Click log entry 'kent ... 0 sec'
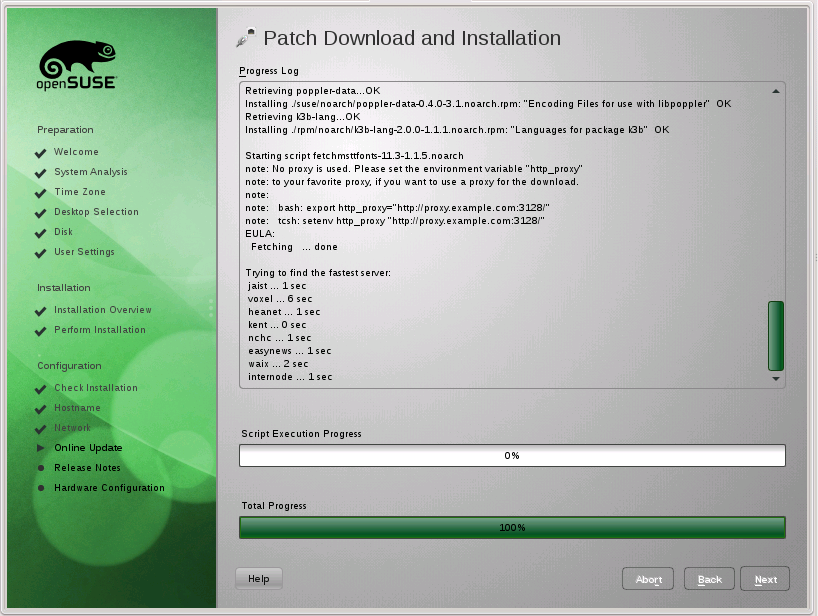Image resolution: width=818 pixels, height=616 pixels. coord(277,325)
